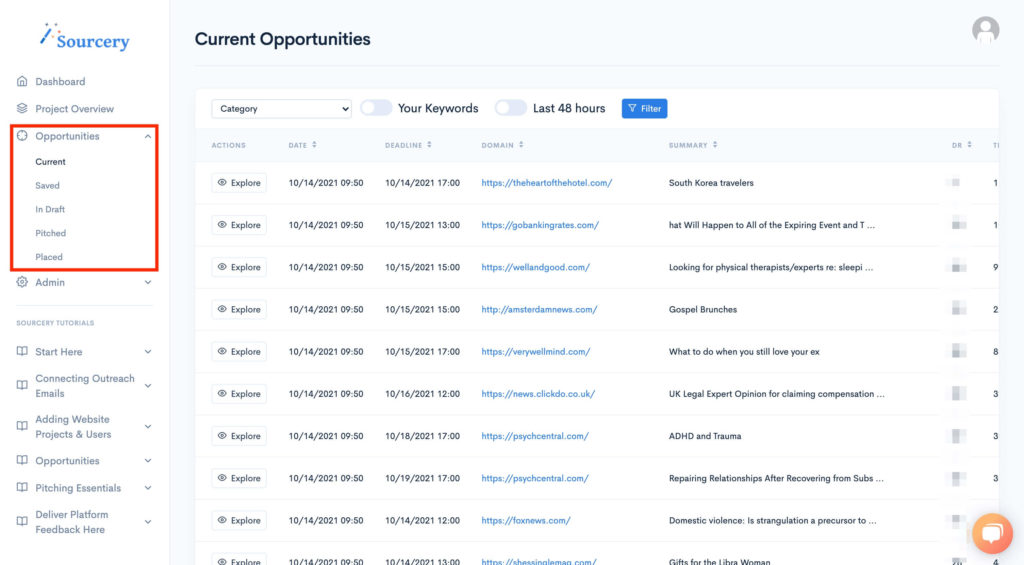Viewport: 1024px width, 565px height.
Task: Sort by the Deadline column arrows
Action: 429,145
